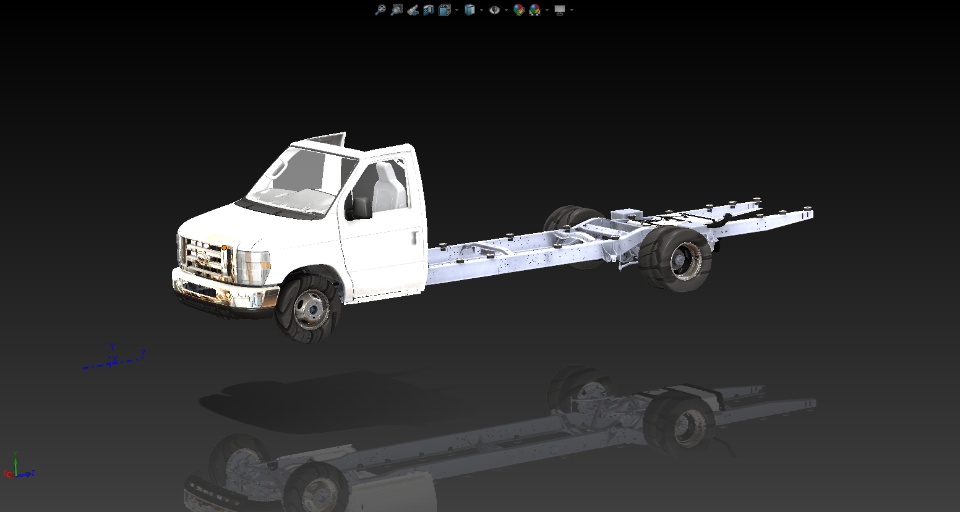Viewport: 960px width, 512px height.
Task: Select the front wheel of the truck model
Action: pyautogui.click(x=308, y=308)
